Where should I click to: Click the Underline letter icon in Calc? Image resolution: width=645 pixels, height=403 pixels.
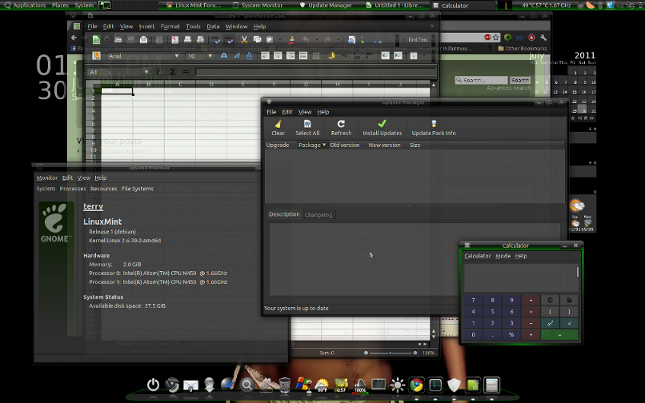249,56
